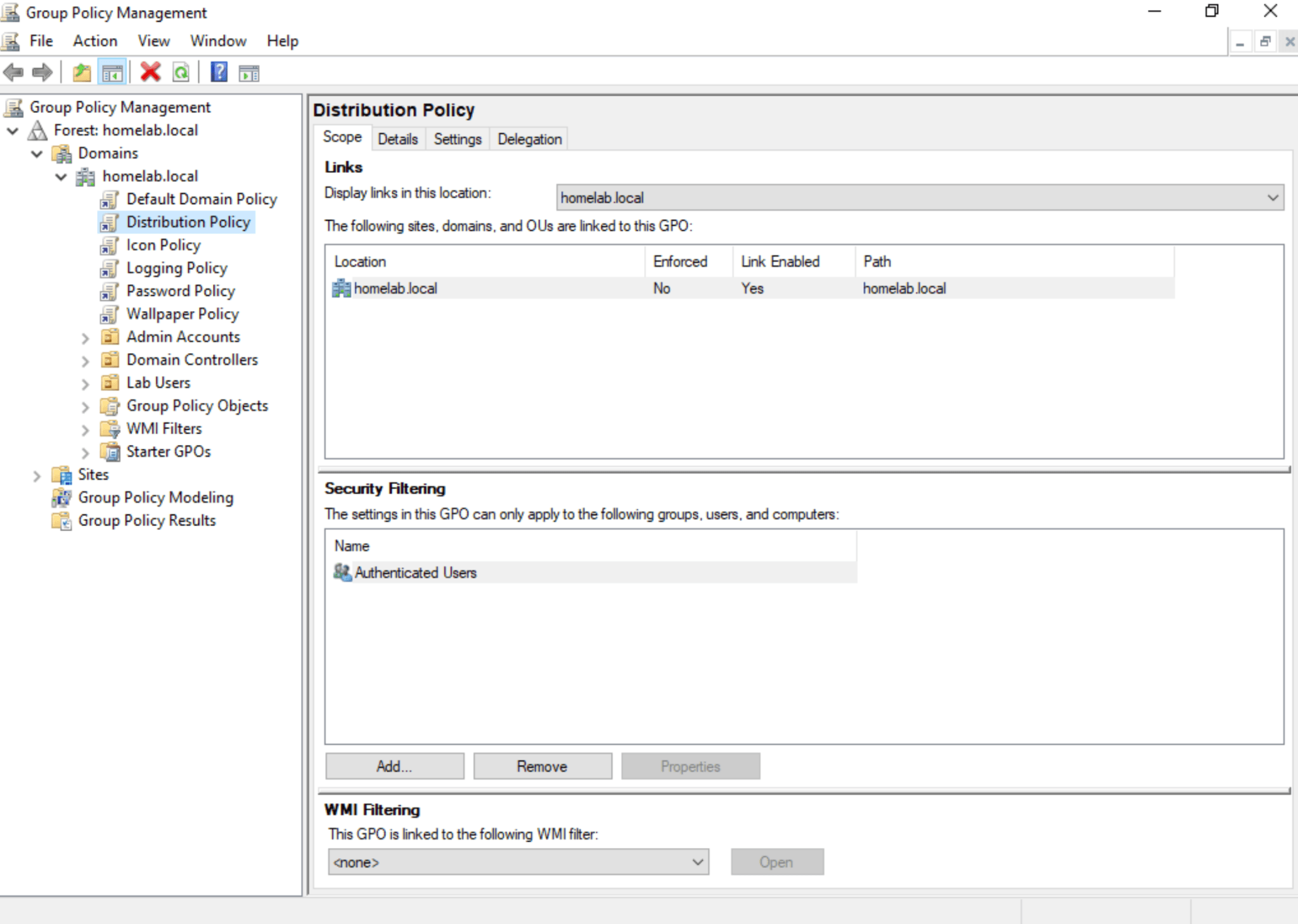Click the Add... button under Security Filtering
Image resolution: width=1298 pixels, height=924 pixels.
coord(394,766)
